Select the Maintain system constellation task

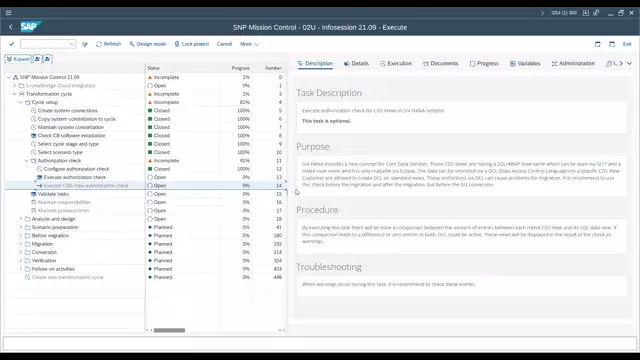pyautogui.click(x=71, y=127)
